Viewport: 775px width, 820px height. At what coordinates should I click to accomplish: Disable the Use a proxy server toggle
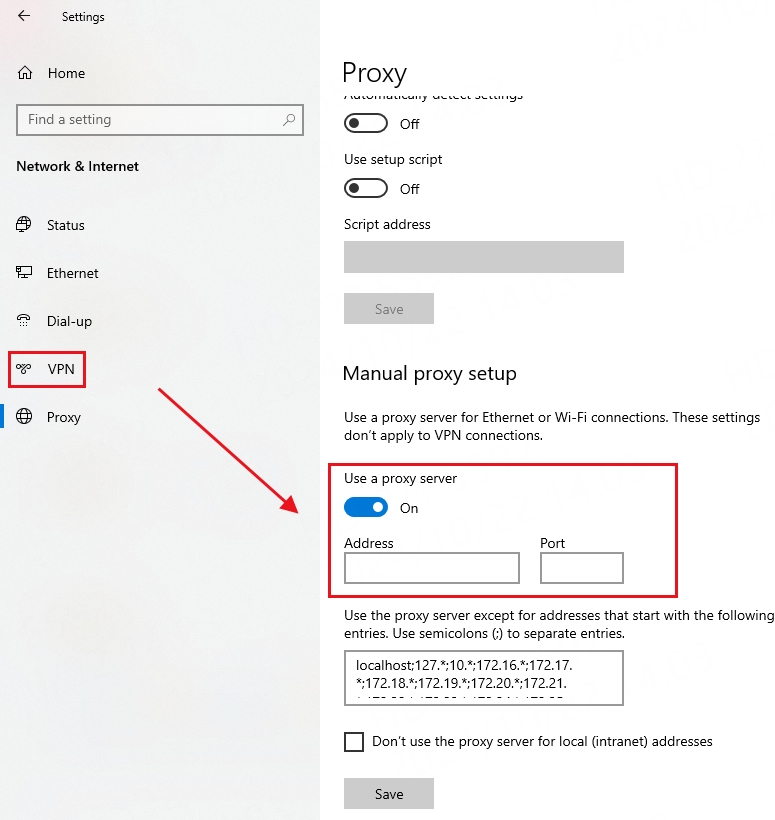pyautogui.click(x=366, y=508)
